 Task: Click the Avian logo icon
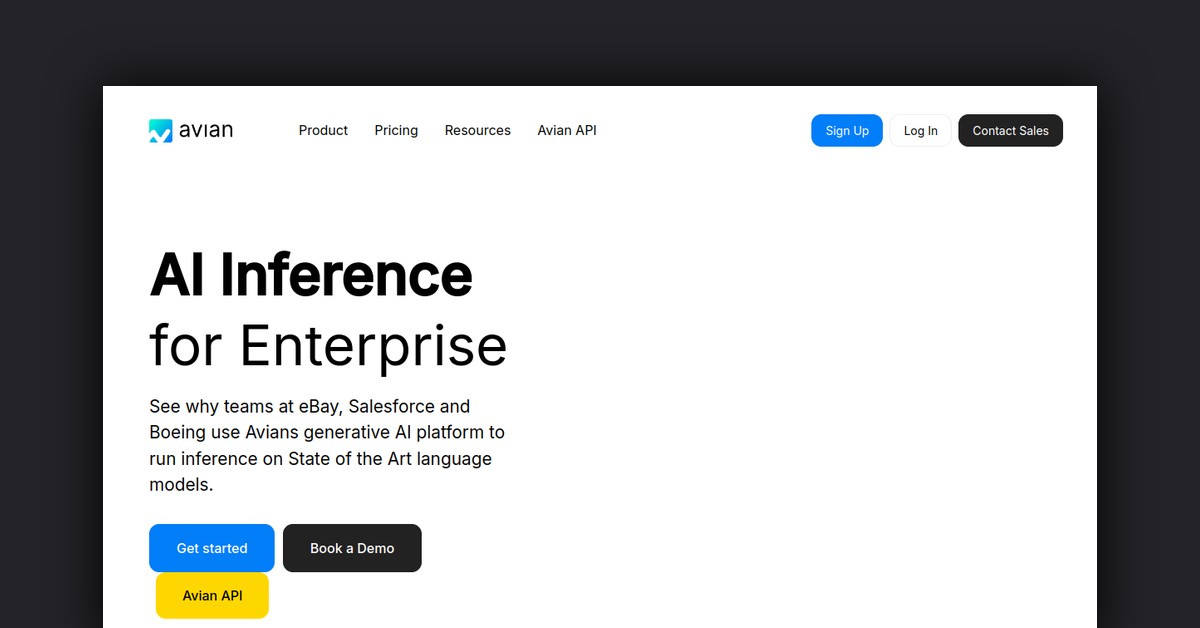pos(161,131)
